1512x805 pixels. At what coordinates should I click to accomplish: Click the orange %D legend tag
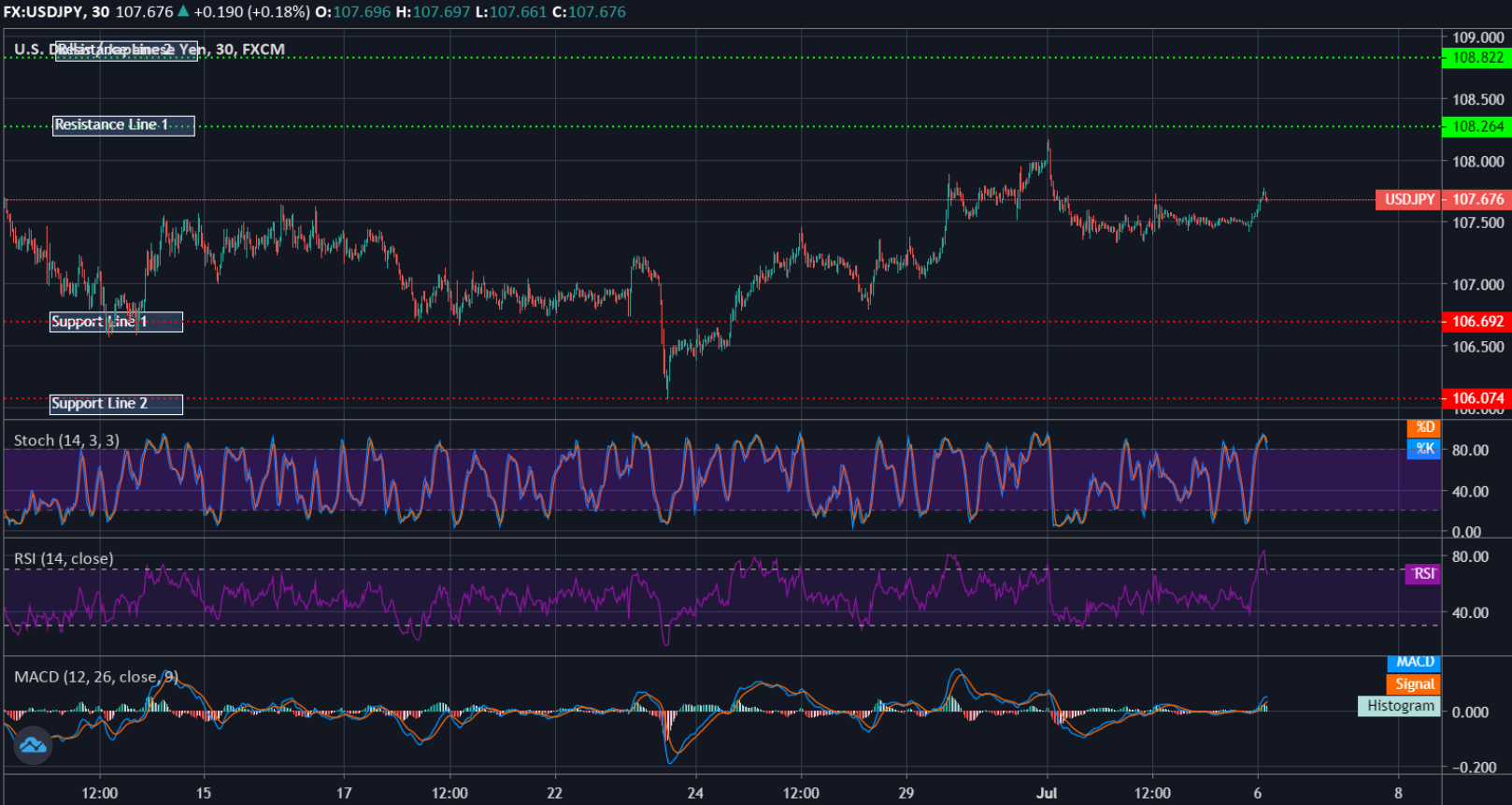pyautogui.click(x=1424, y=427)
